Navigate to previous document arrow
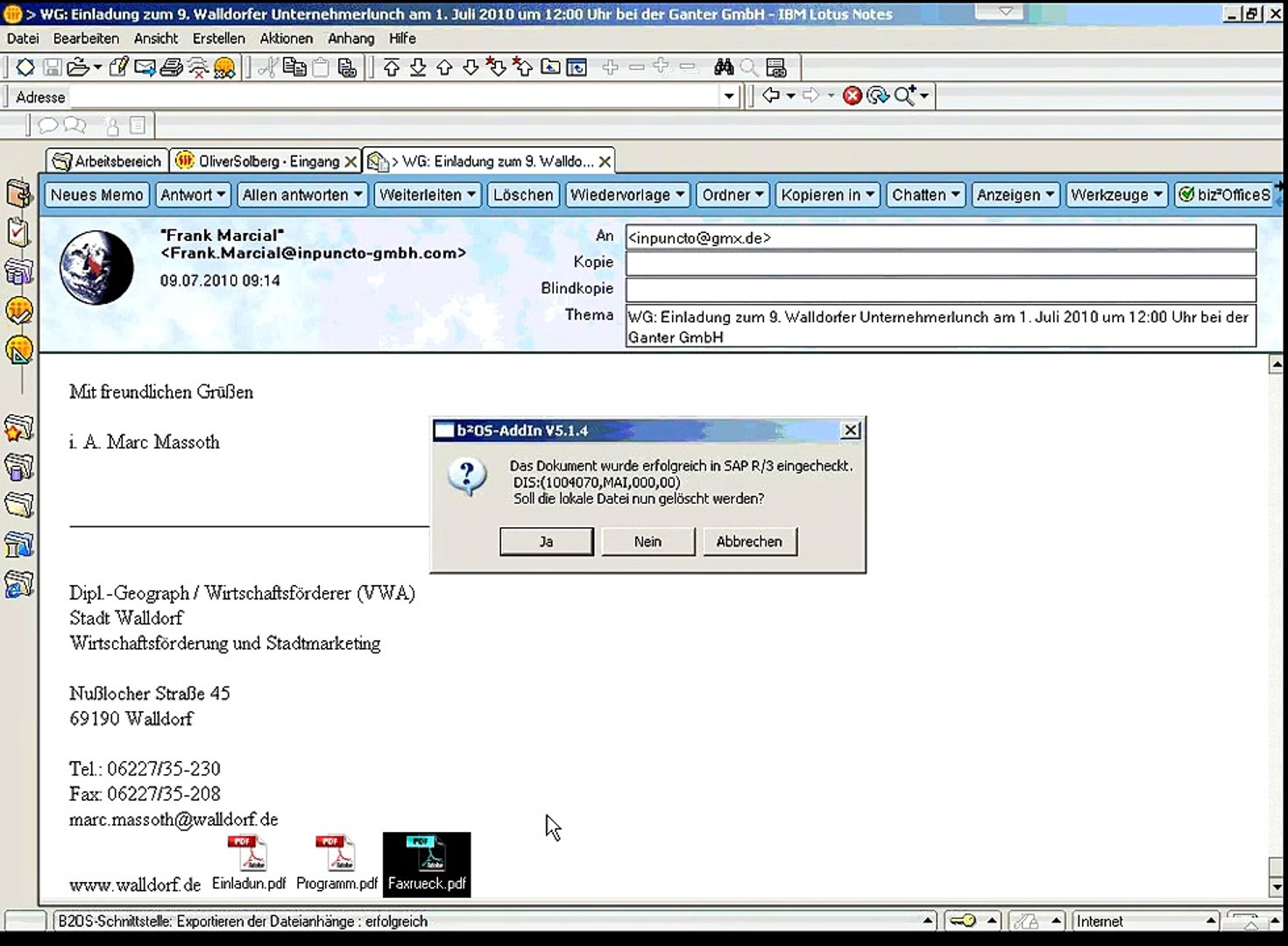This screenshot has height=946, width=1288. [444, 67]
